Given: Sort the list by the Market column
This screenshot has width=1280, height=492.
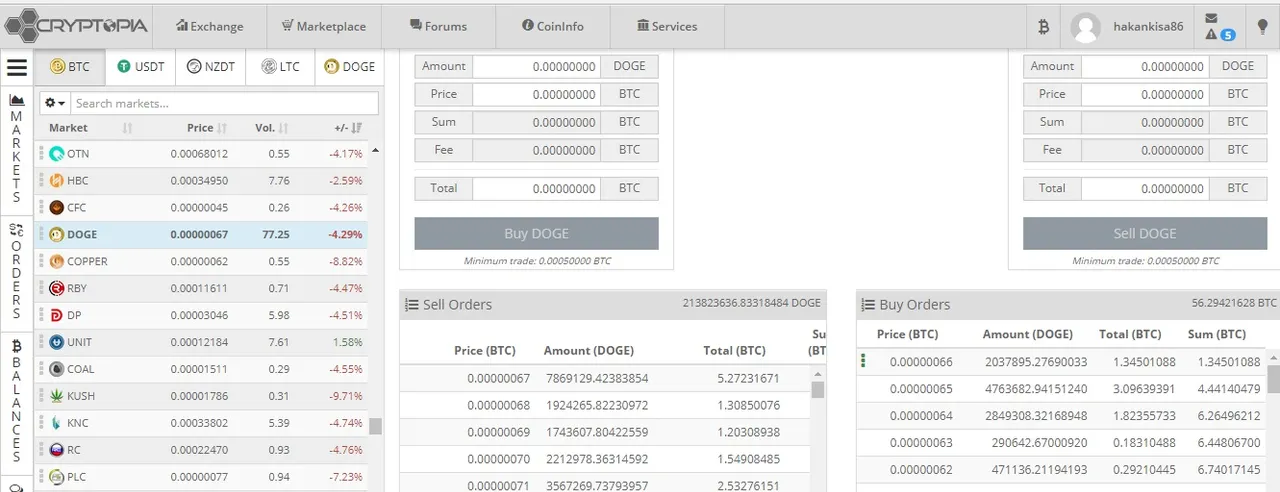Looking at the screenshot, I should tap(90, 128).
